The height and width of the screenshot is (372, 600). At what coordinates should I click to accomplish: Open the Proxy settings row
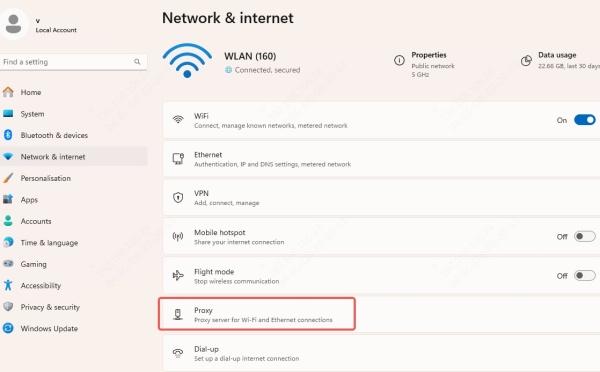click(382, 314)
